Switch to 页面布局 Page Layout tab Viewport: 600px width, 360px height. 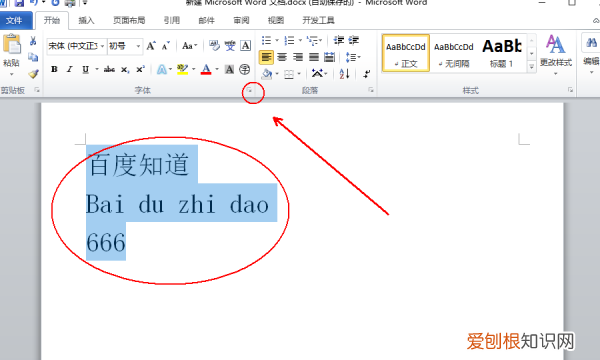(x=129, y=20)
